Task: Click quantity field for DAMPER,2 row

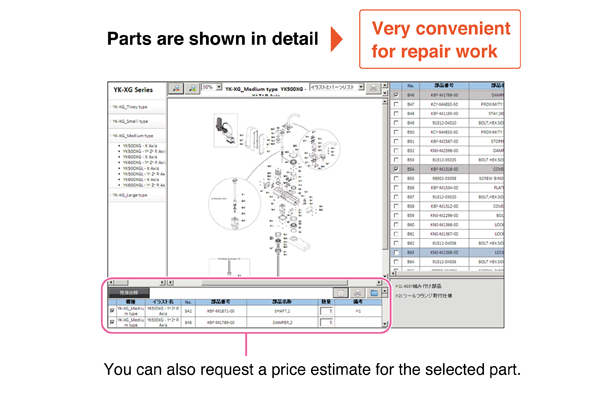Action: click(326, 322)
